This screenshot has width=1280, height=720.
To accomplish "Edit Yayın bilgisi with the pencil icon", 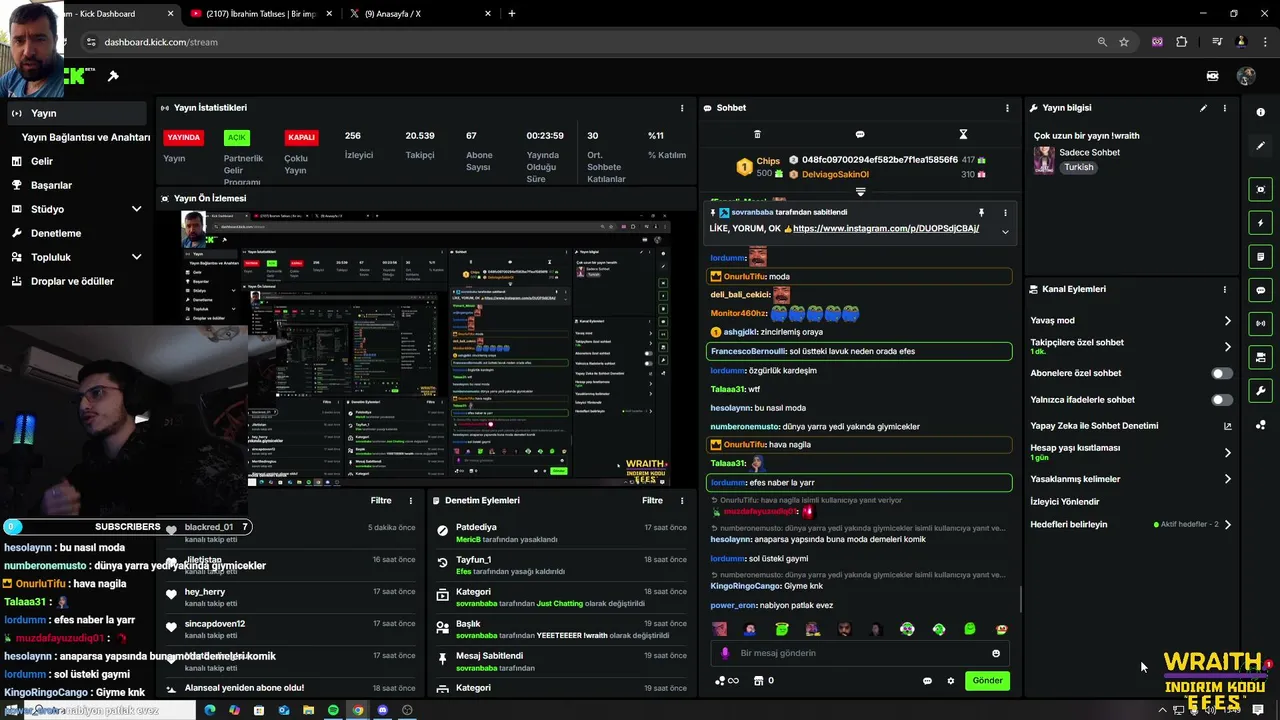I will 1203,108.
